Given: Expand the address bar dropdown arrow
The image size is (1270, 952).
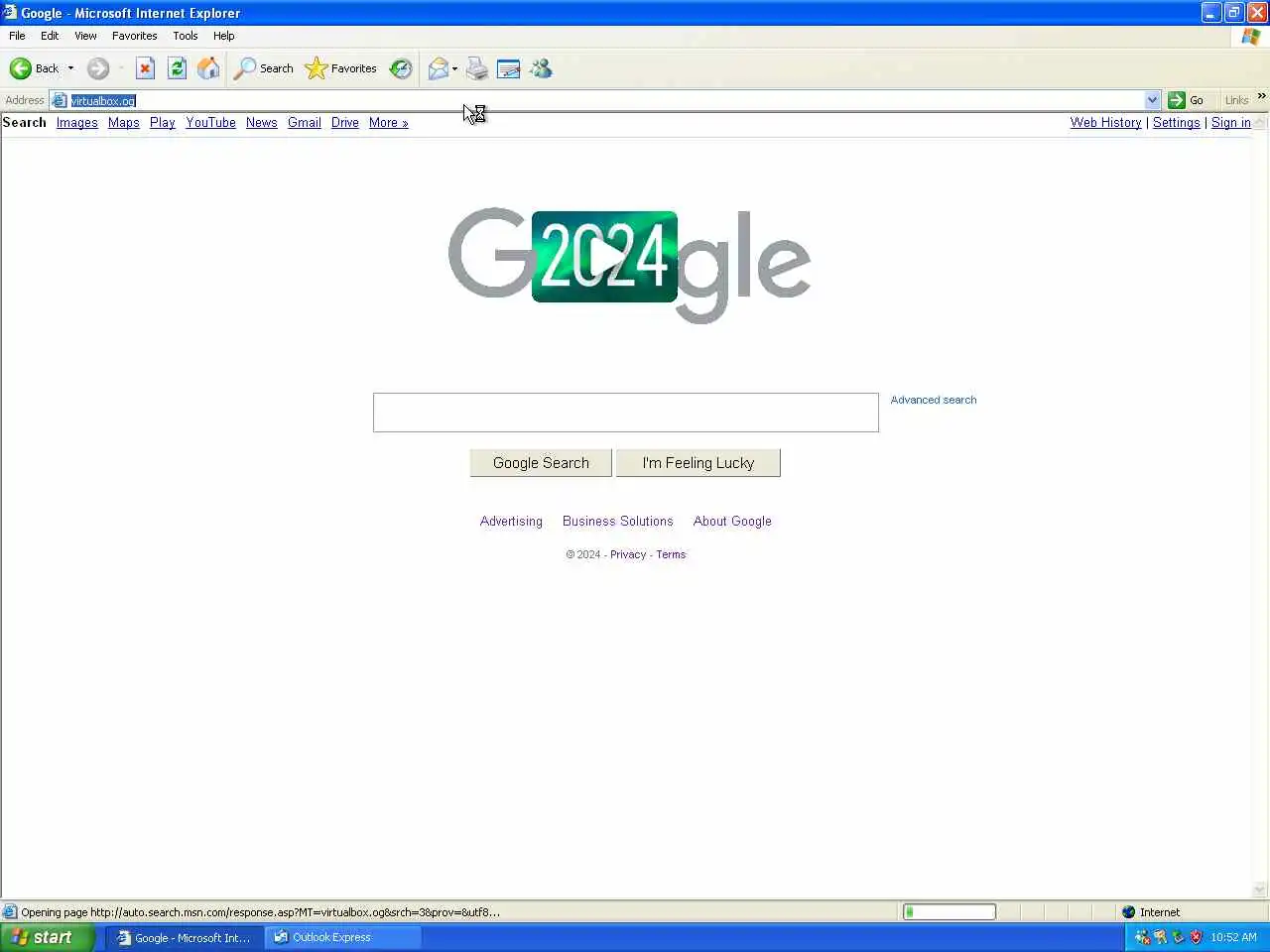Looking at the screenshot, I should pyautogui.click(x=1152, y=100).
